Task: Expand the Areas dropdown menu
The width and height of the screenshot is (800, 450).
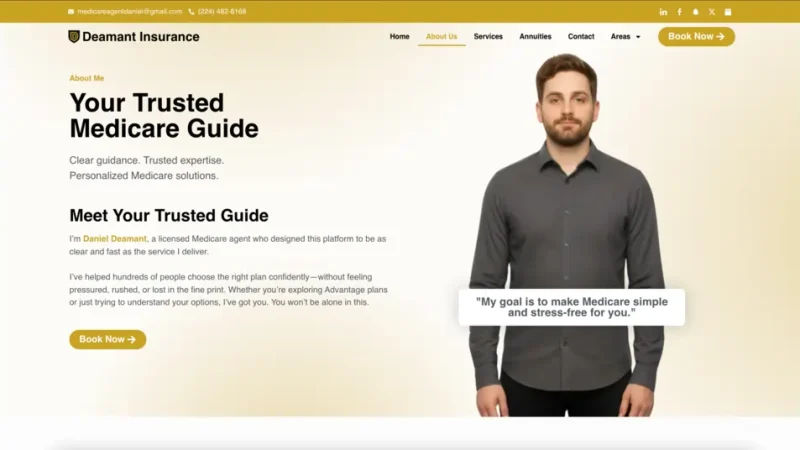Action: click(625, 37)
